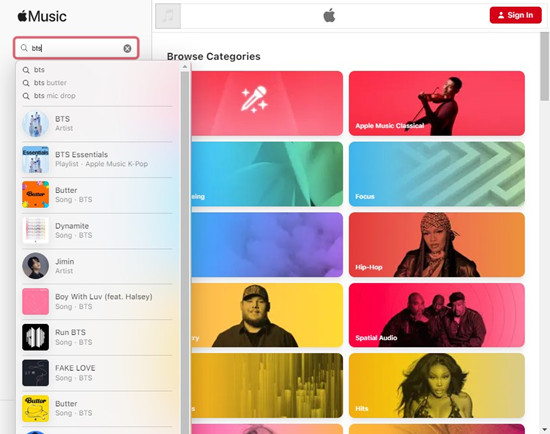Open the golden bars category tile beside Hits

267,386
